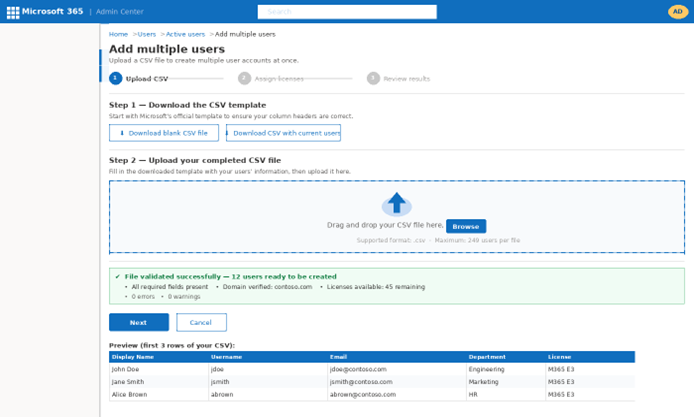The image size is (694, 417).
Task: Cancel the bulk user upload
Action: point(201,322)
